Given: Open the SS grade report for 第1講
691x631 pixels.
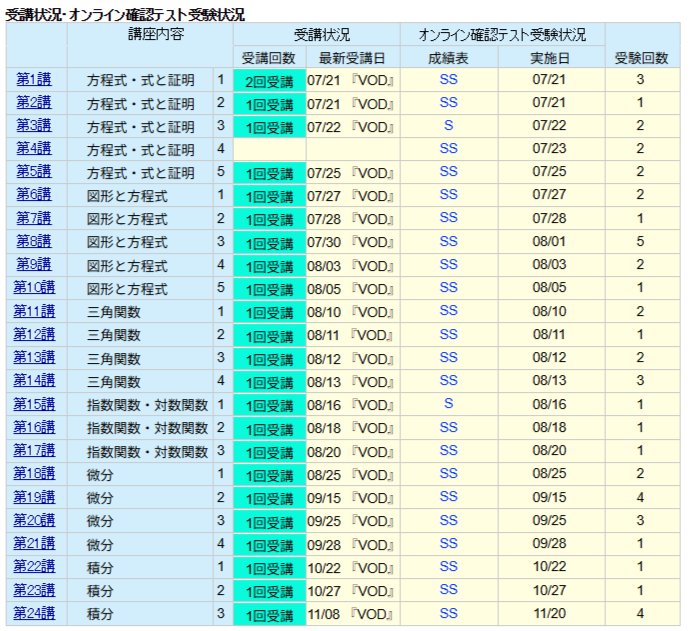Looking at the screenshot, I should 448,78.
